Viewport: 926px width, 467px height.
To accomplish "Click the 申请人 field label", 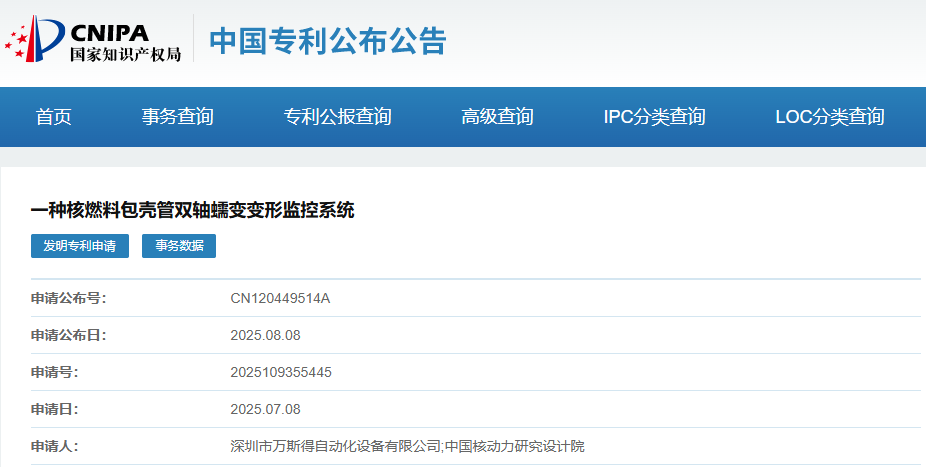I will coord(54,446).
